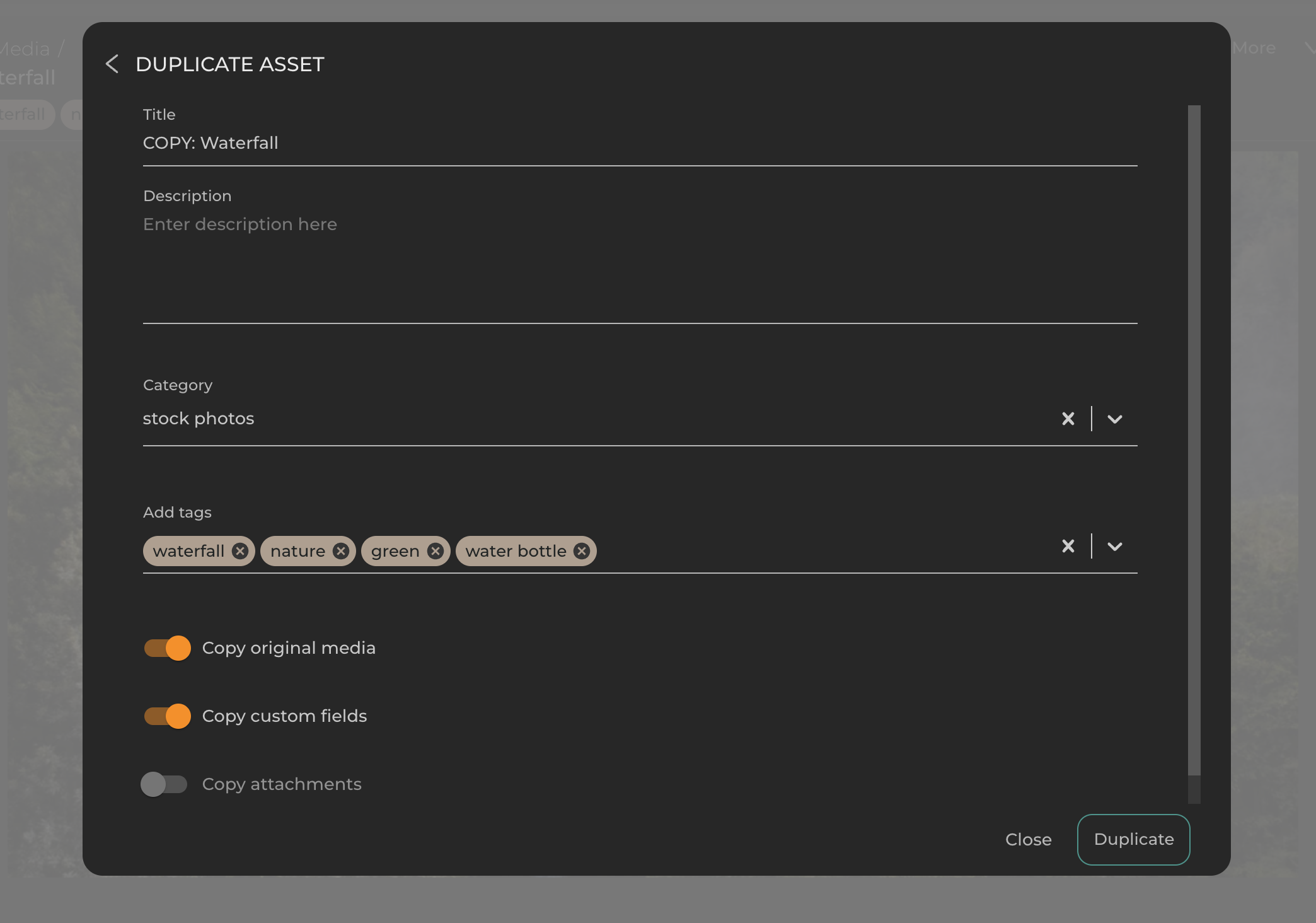The width and height of the screenshot is (1316, 923).
Task: Expand the Add tags dropdown chevron
Action: click(1115, 546)
